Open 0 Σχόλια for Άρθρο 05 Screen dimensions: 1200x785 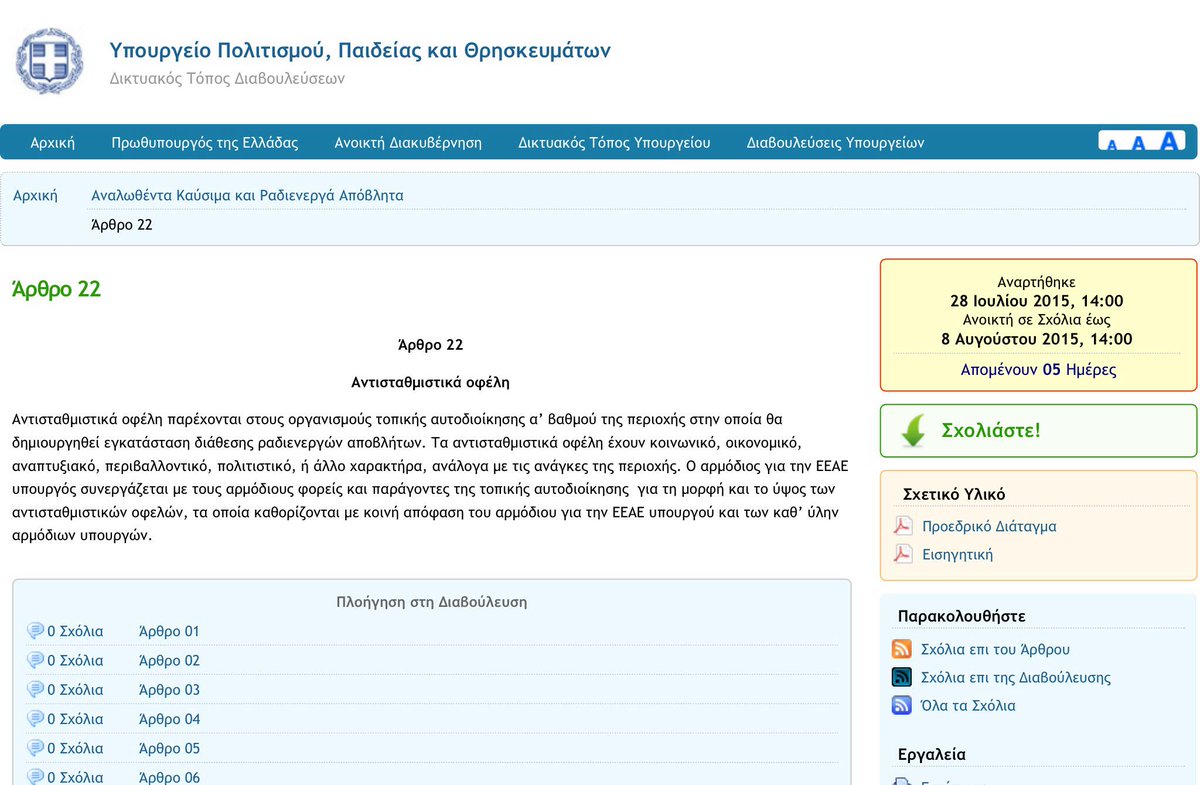[x=75, y=747]
